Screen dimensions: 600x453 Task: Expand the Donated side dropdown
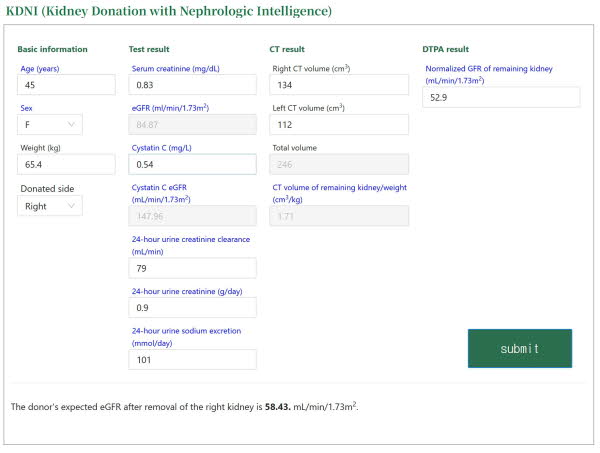(50, 205)
